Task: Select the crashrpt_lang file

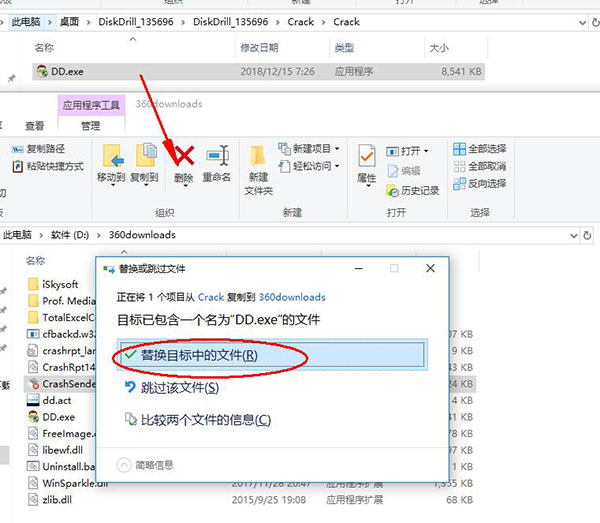Action: (61, 351)
